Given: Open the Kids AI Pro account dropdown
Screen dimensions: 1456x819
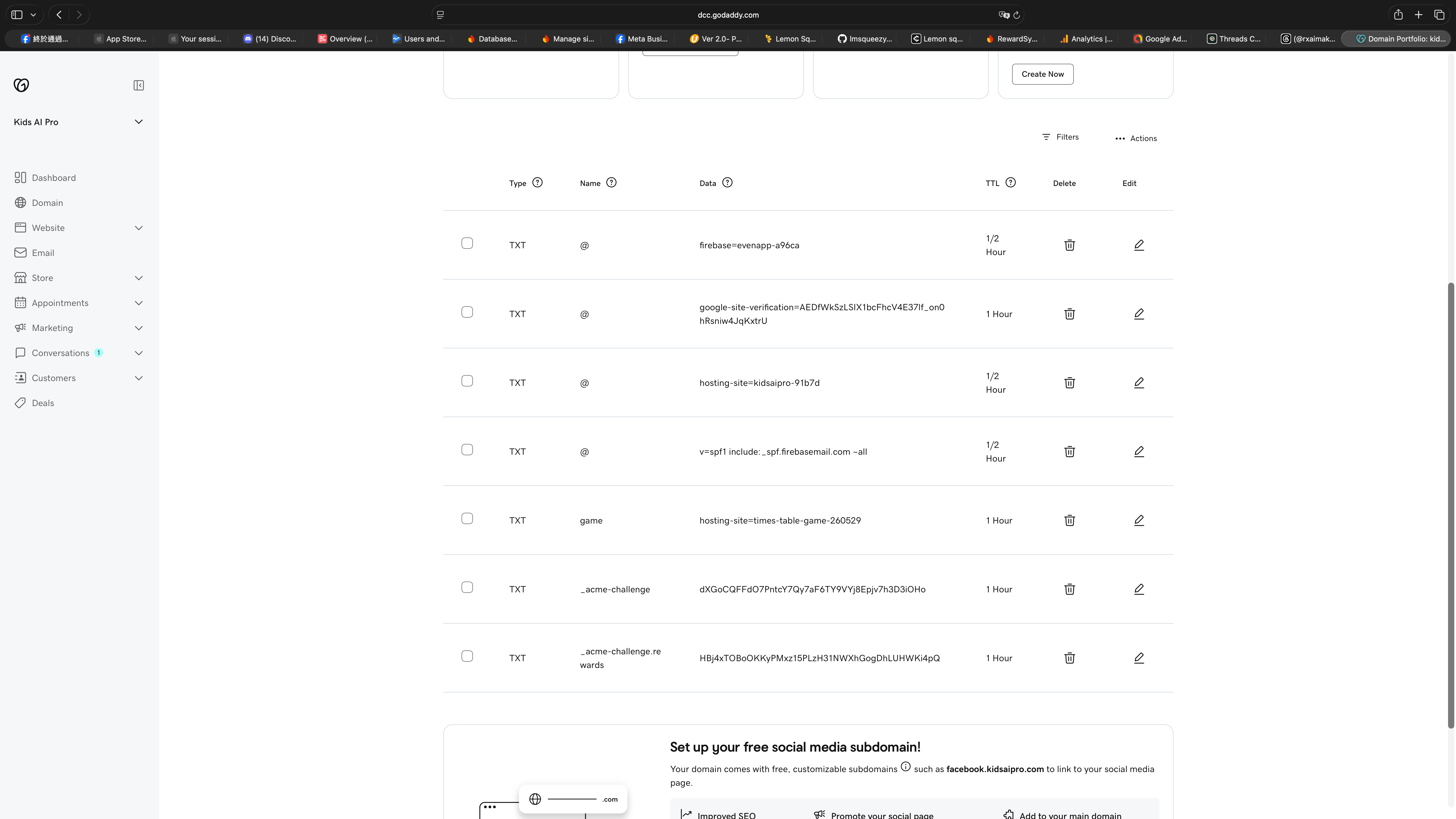Looking at the screenshot, I should click(78, 122).
